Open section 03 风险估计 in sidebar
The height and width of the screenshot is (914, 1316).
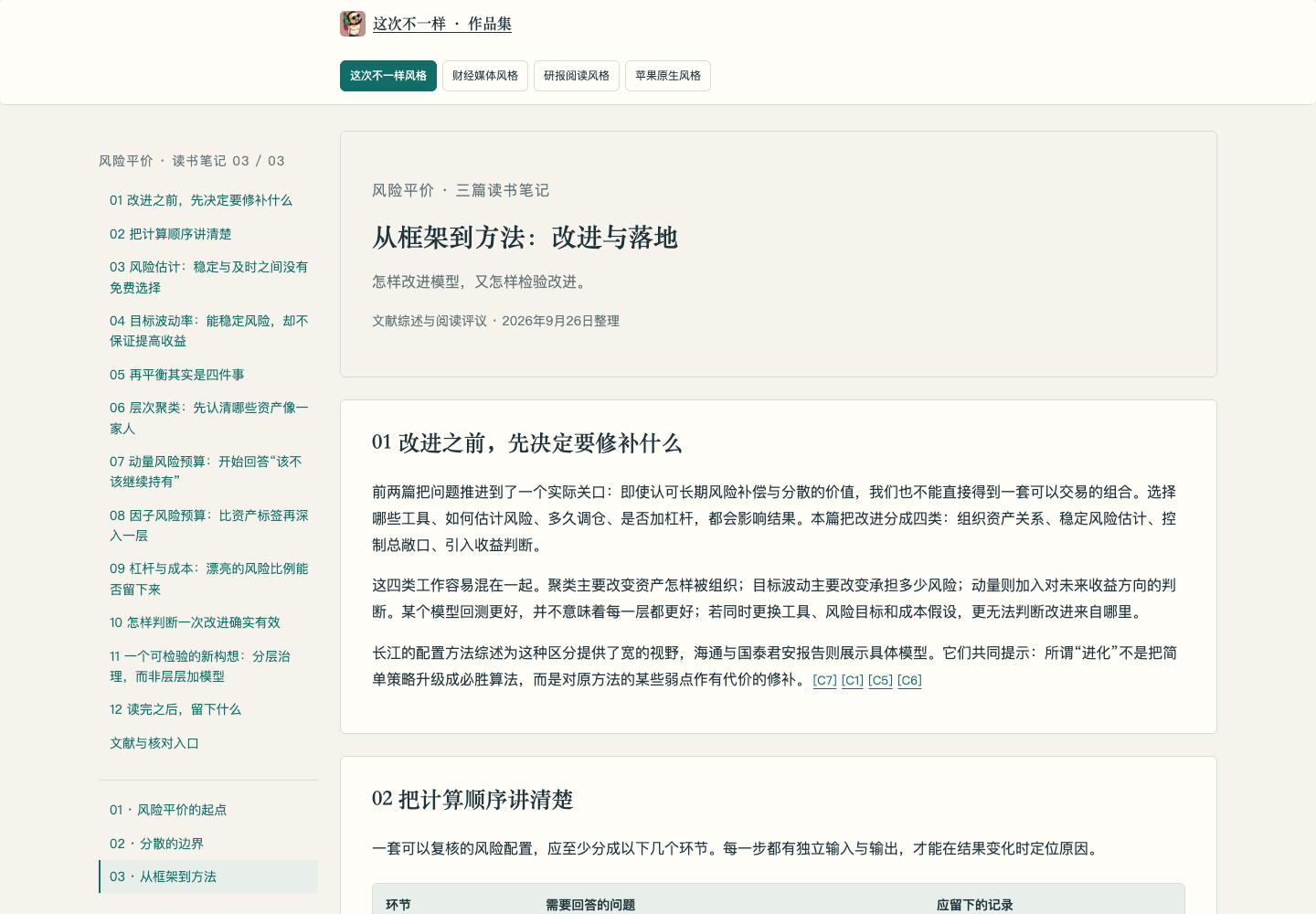point(208,277)
